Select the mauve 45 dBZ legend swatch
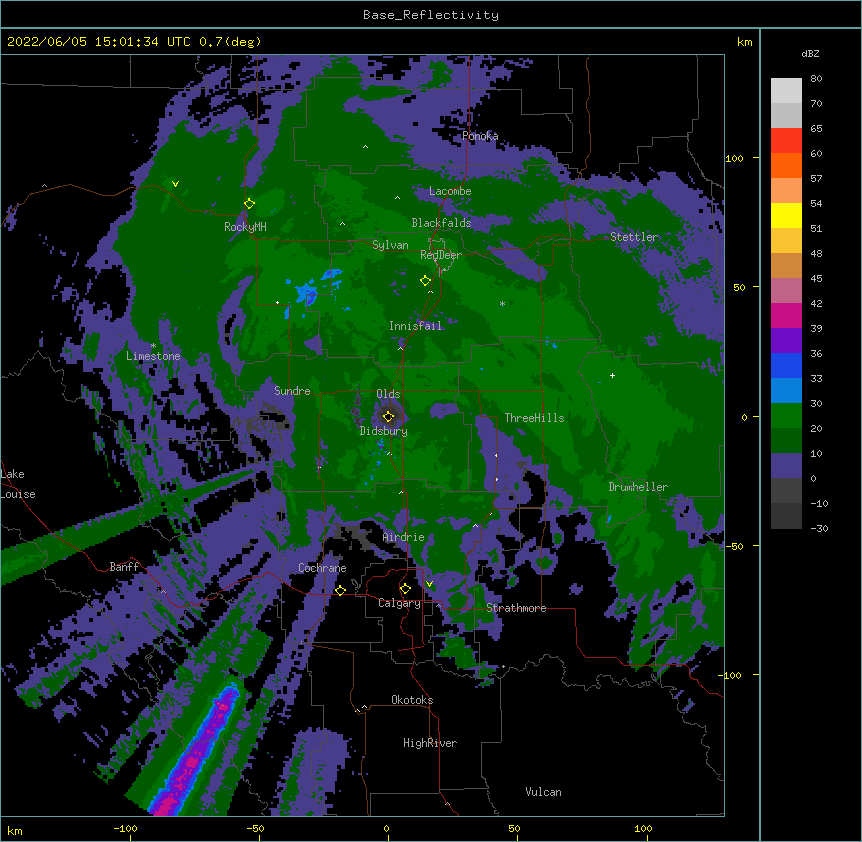The image size is (862, 842). (786, 290)
